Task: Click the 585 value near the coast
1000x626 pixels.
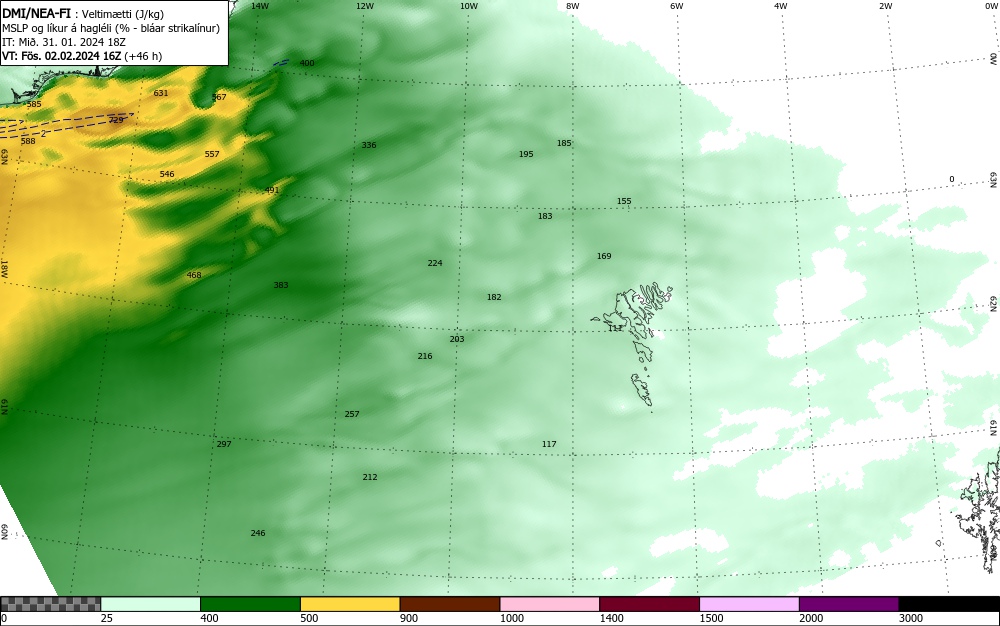Action: coord(34,104)
